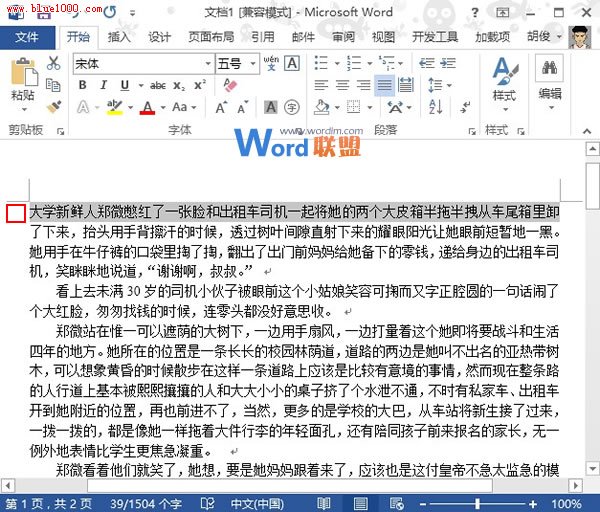Click Grow Font icon
The width and height of the screenshot is (600, 512).
(222, 108)
